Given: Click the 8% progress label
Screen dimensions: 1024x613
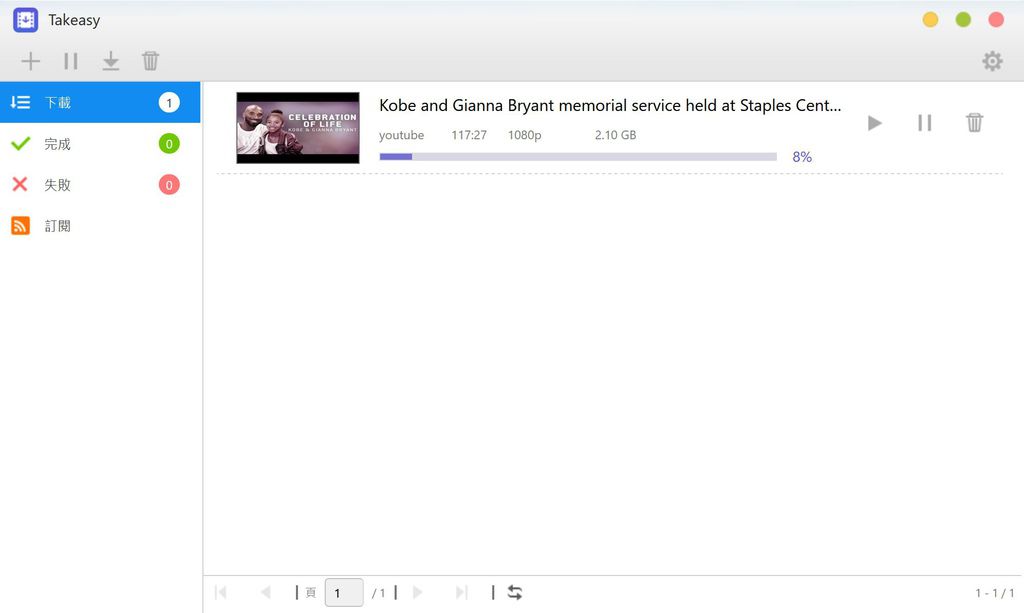Looking at the screenshot, I should [x=802, y=157].
